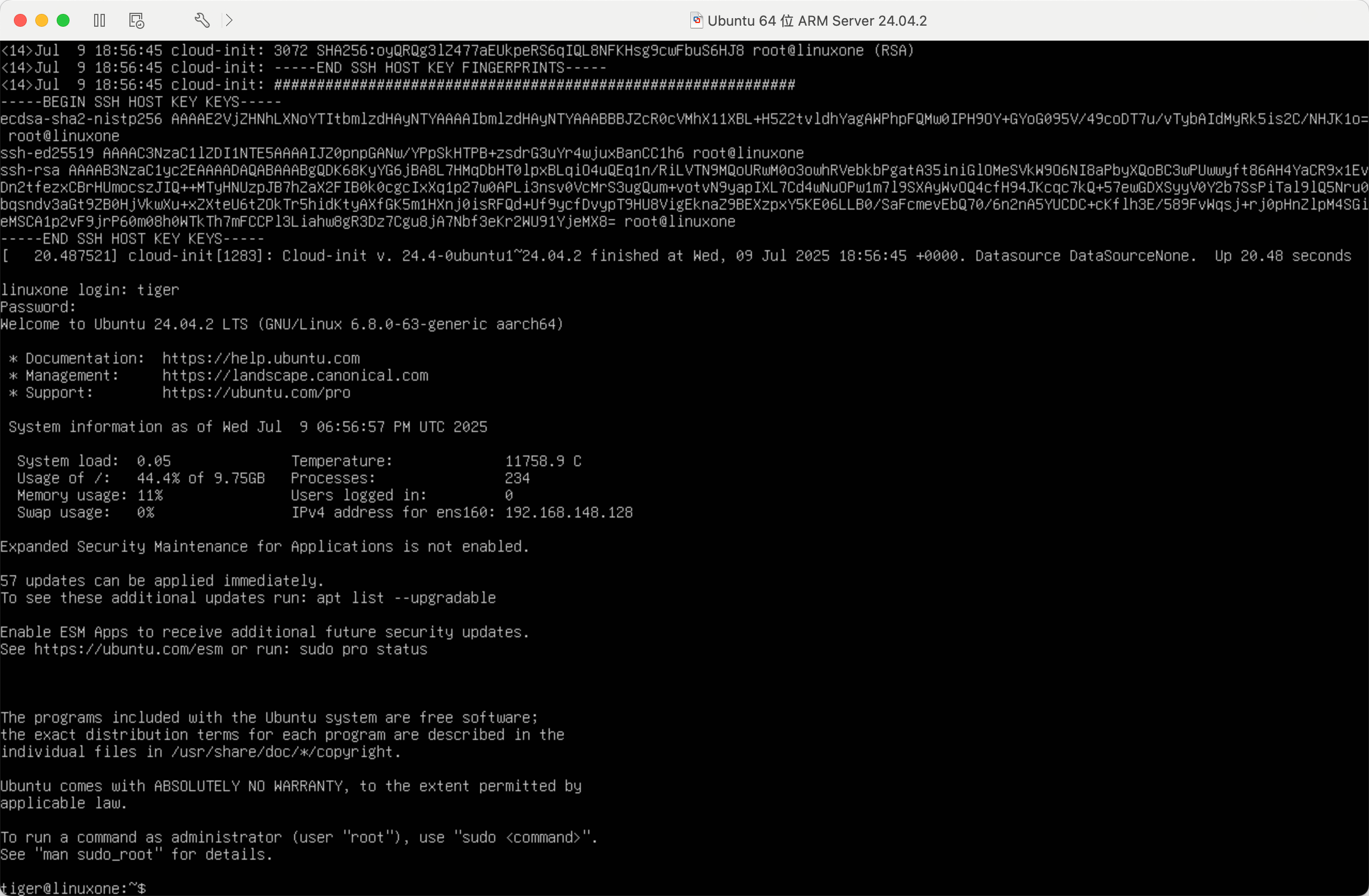Minimize the window with yellow button

tap(41, 21)
